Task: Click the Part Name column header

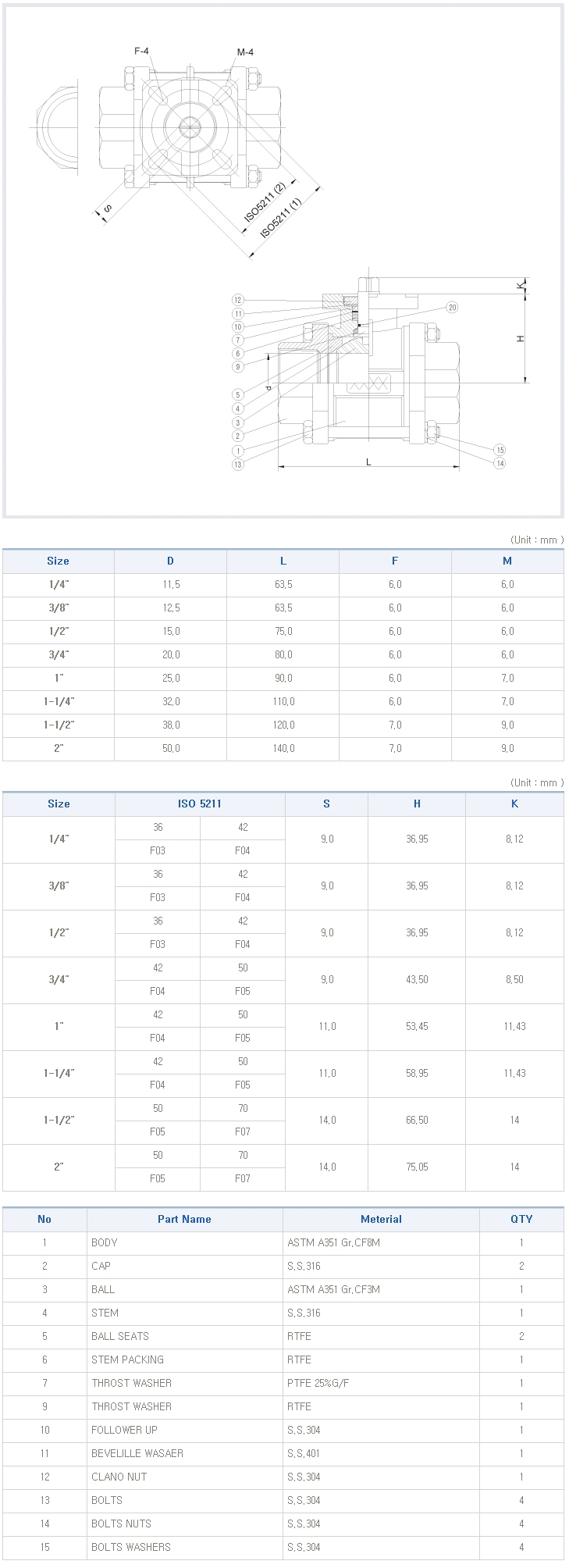Action: pyautogui.click(x=184, y=1219)
